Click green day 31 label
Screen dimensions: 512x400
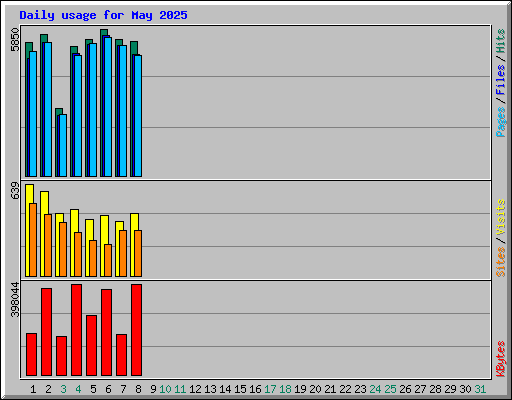click(480, 389)
